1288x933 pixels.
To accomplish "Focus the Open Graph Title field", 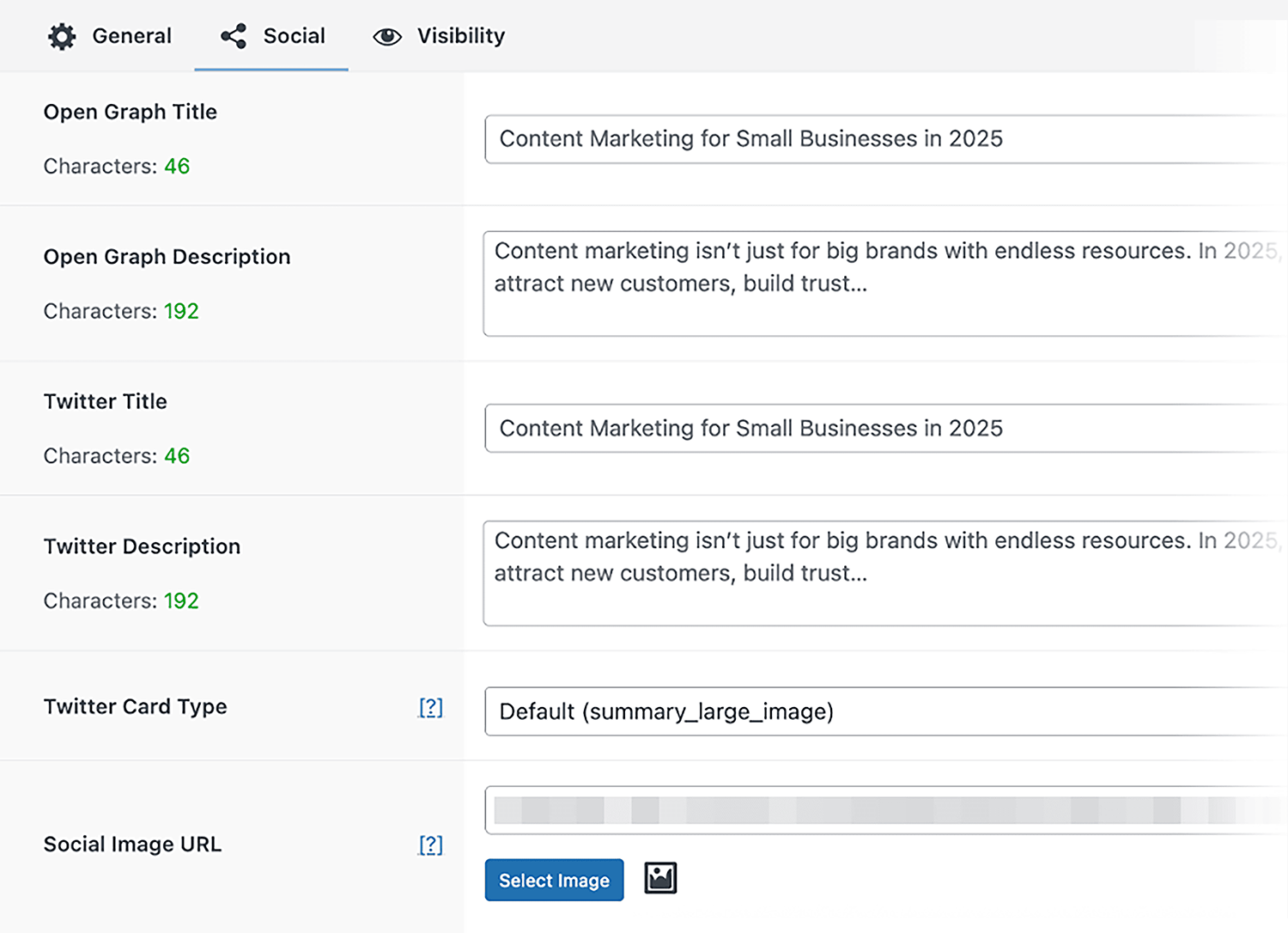I will point(886,139).
